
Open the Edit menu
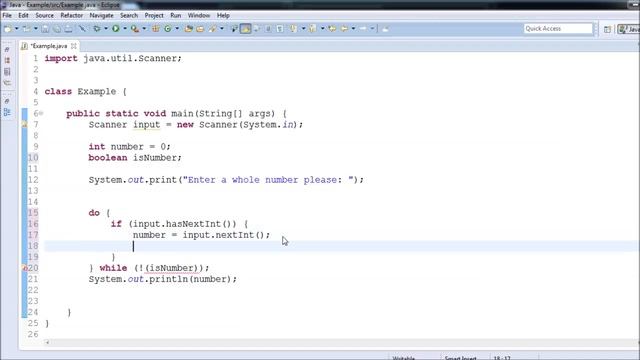23,16
